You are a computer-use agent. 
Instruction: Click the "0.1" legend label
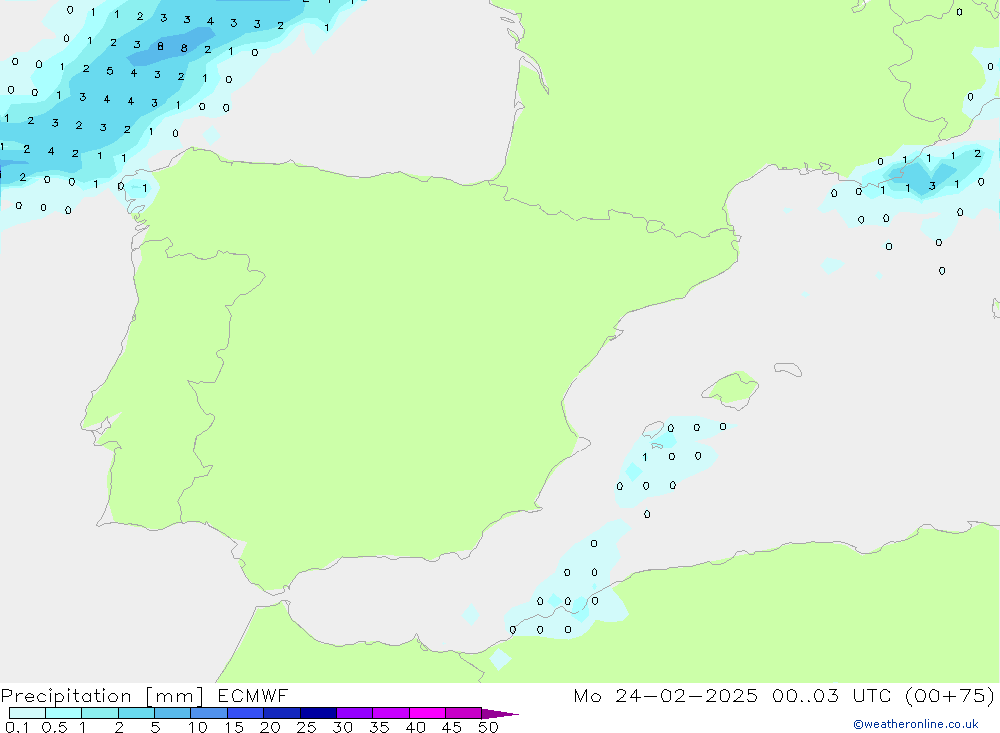[x=17, y=727]
